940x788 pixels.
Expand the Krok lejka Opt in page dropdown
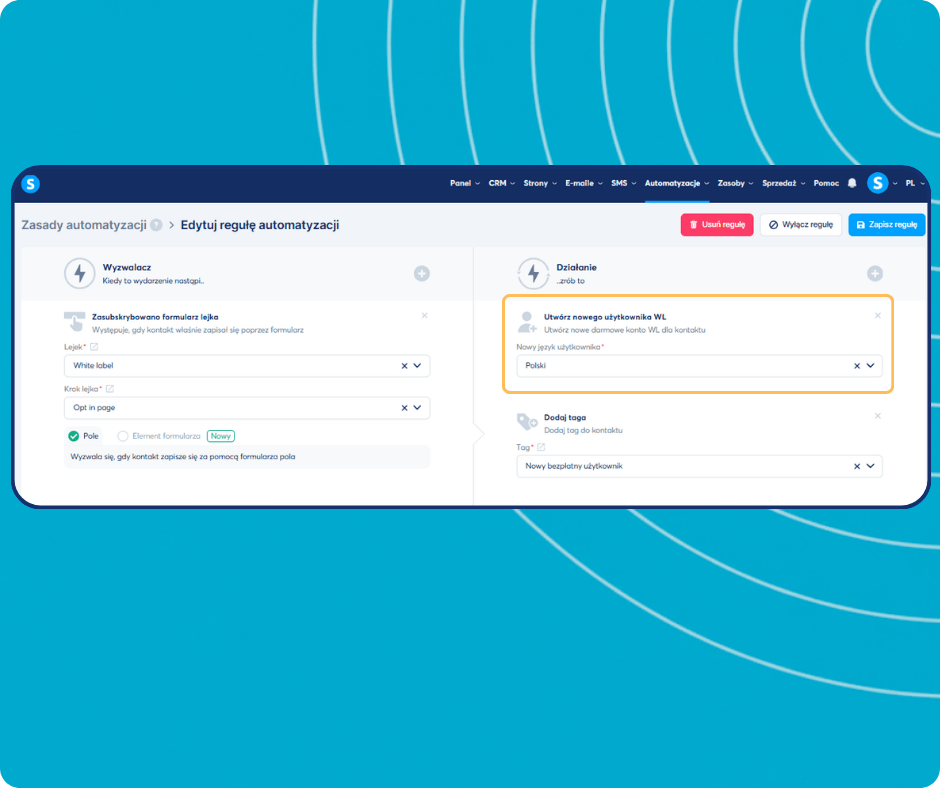pos(417,408)
